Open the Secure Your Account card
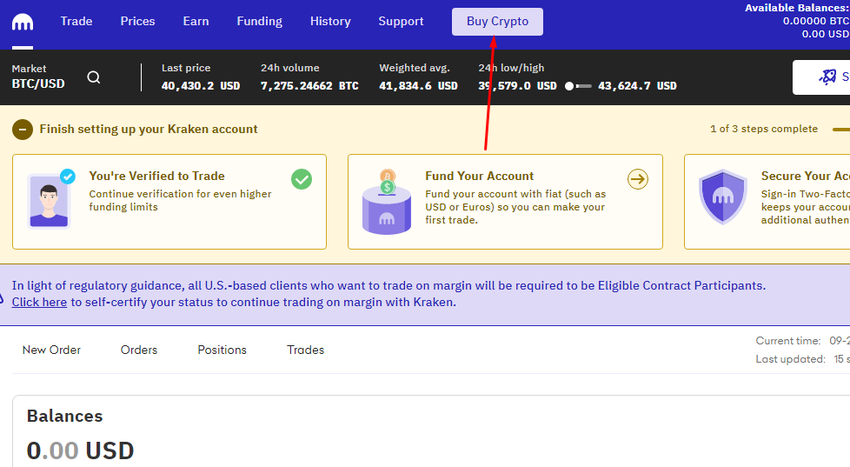The width and height of the screenshot is (850, 467). pos(767,202)
